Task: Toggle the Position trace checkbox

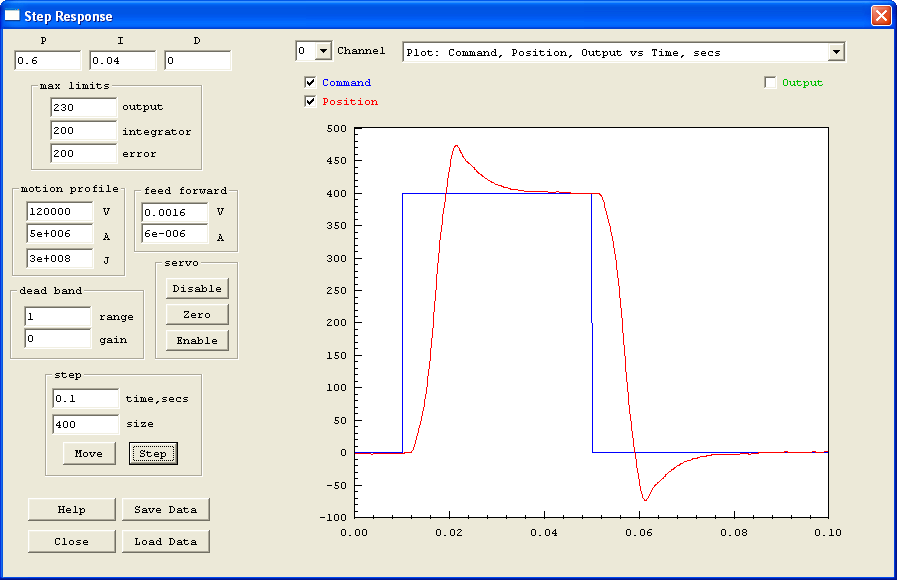Action: pos(310,102)
